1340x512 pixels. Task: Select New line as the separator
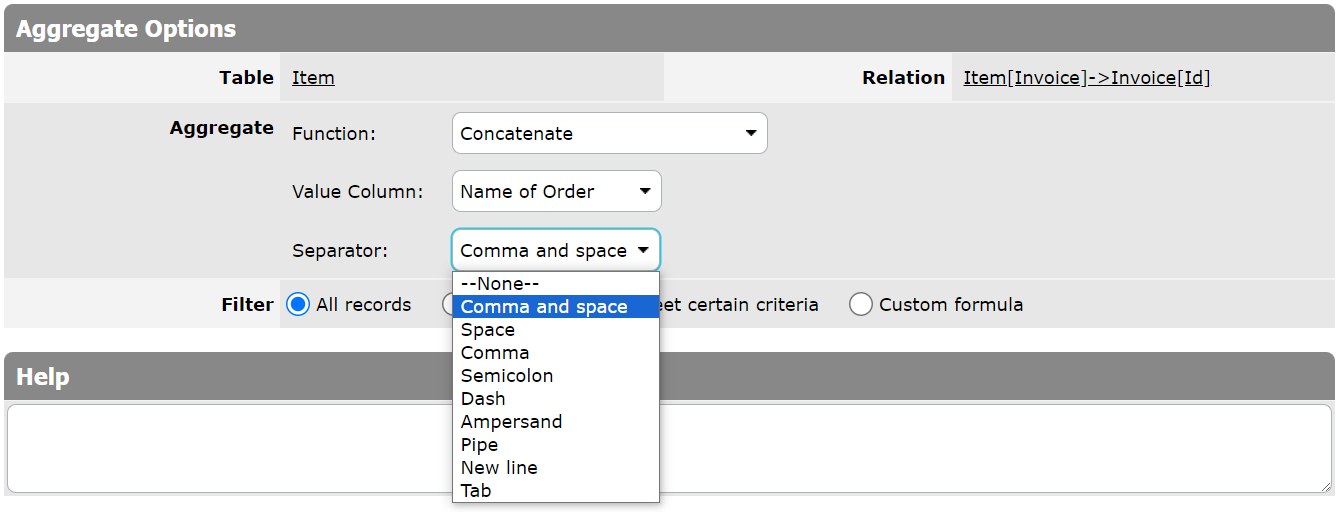pos(556,468)
